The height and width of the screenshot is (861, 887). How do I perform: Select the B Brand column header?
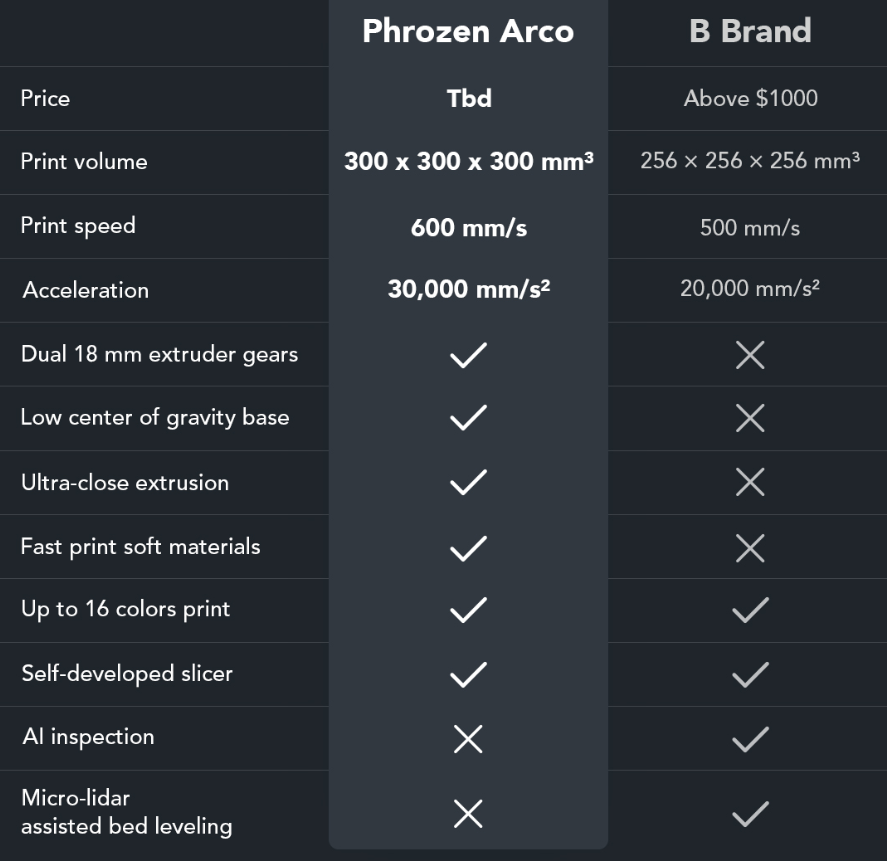[x=750, y=31]
